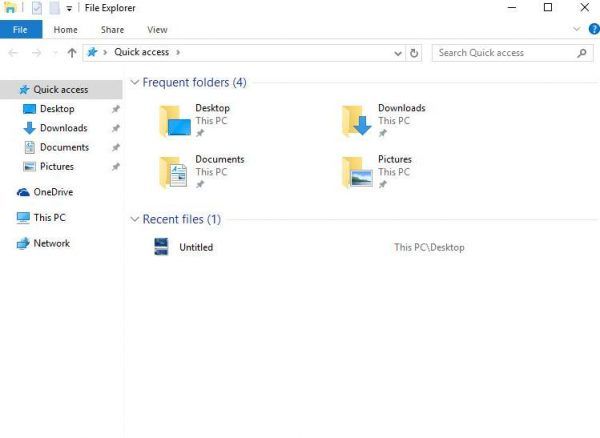Select OneDrive in the navigation pane
The image size is (600, 438).
[53, 192]
